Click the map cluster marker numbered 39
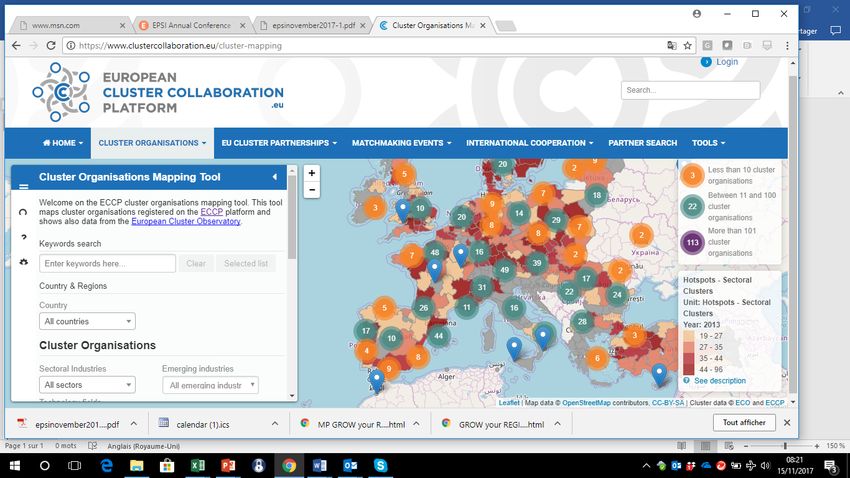The width and height of the screenshot is (850, 478). click(x=537, y=263)
